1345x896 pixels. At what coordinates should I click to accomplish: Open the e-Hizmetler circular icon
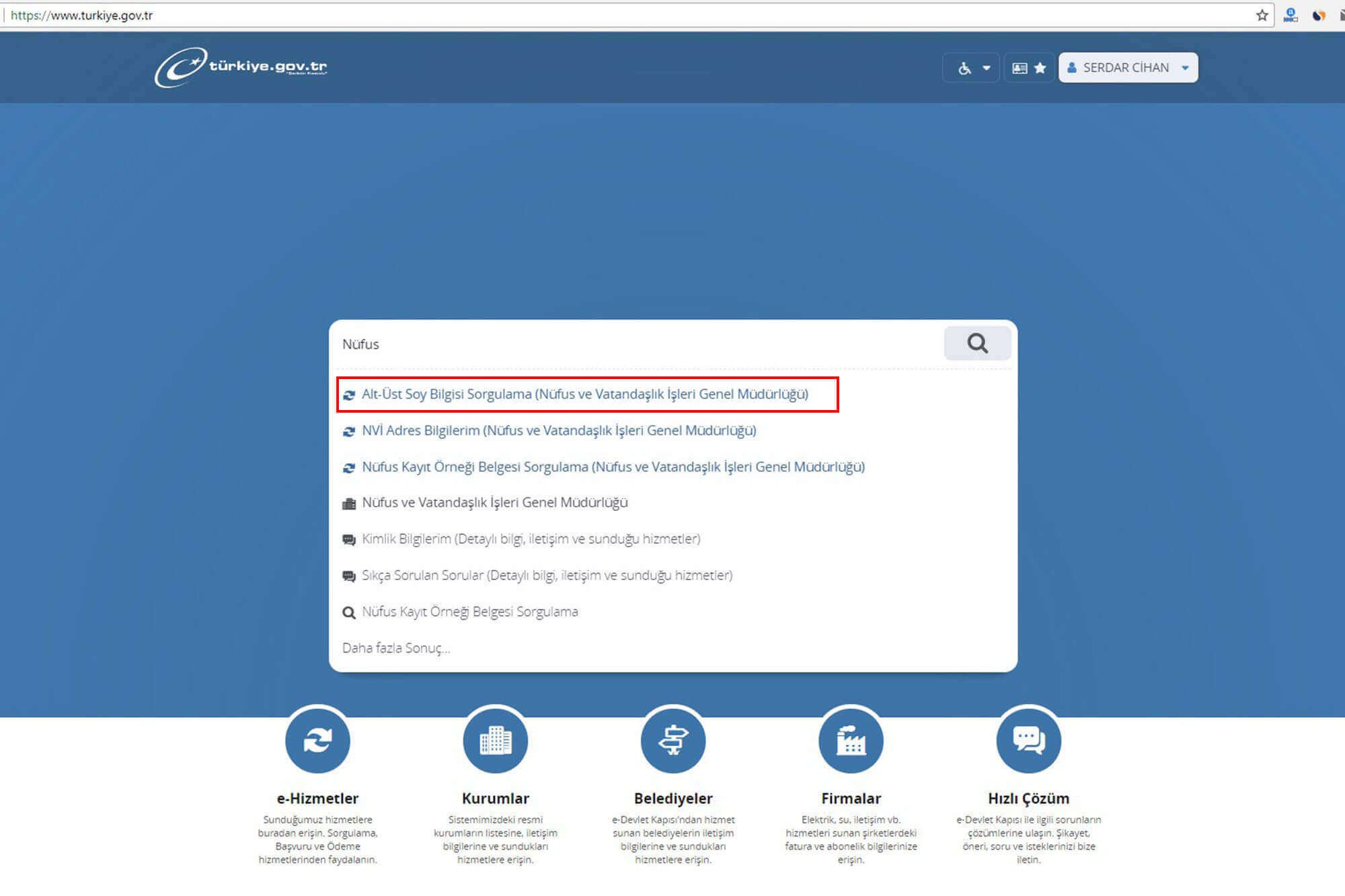coord(317,740)
